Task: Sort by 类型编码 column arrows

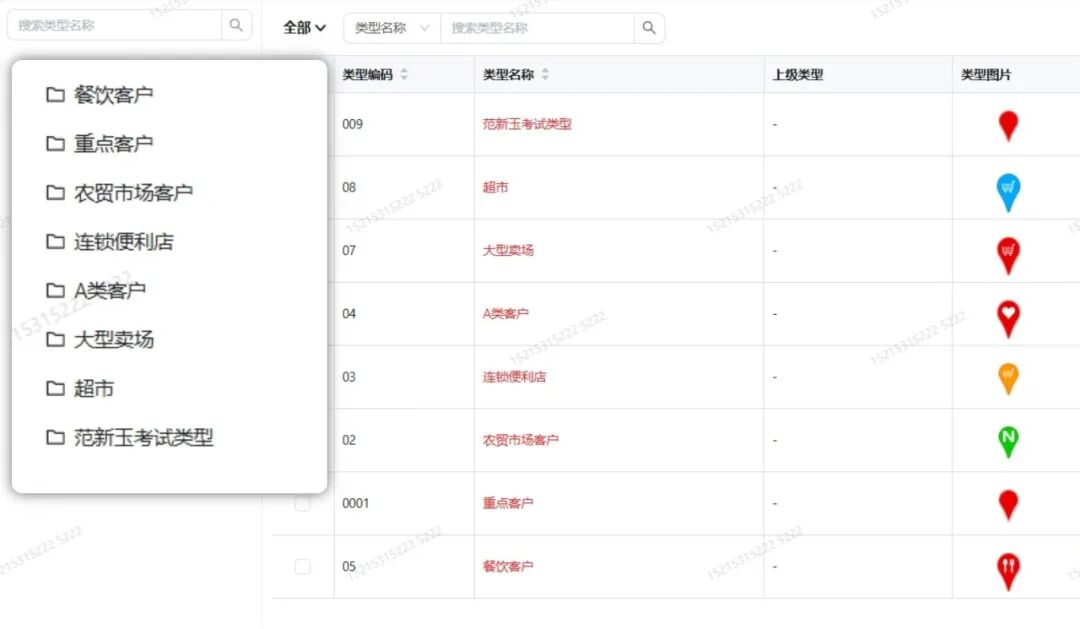Action: tap(404, 74)
